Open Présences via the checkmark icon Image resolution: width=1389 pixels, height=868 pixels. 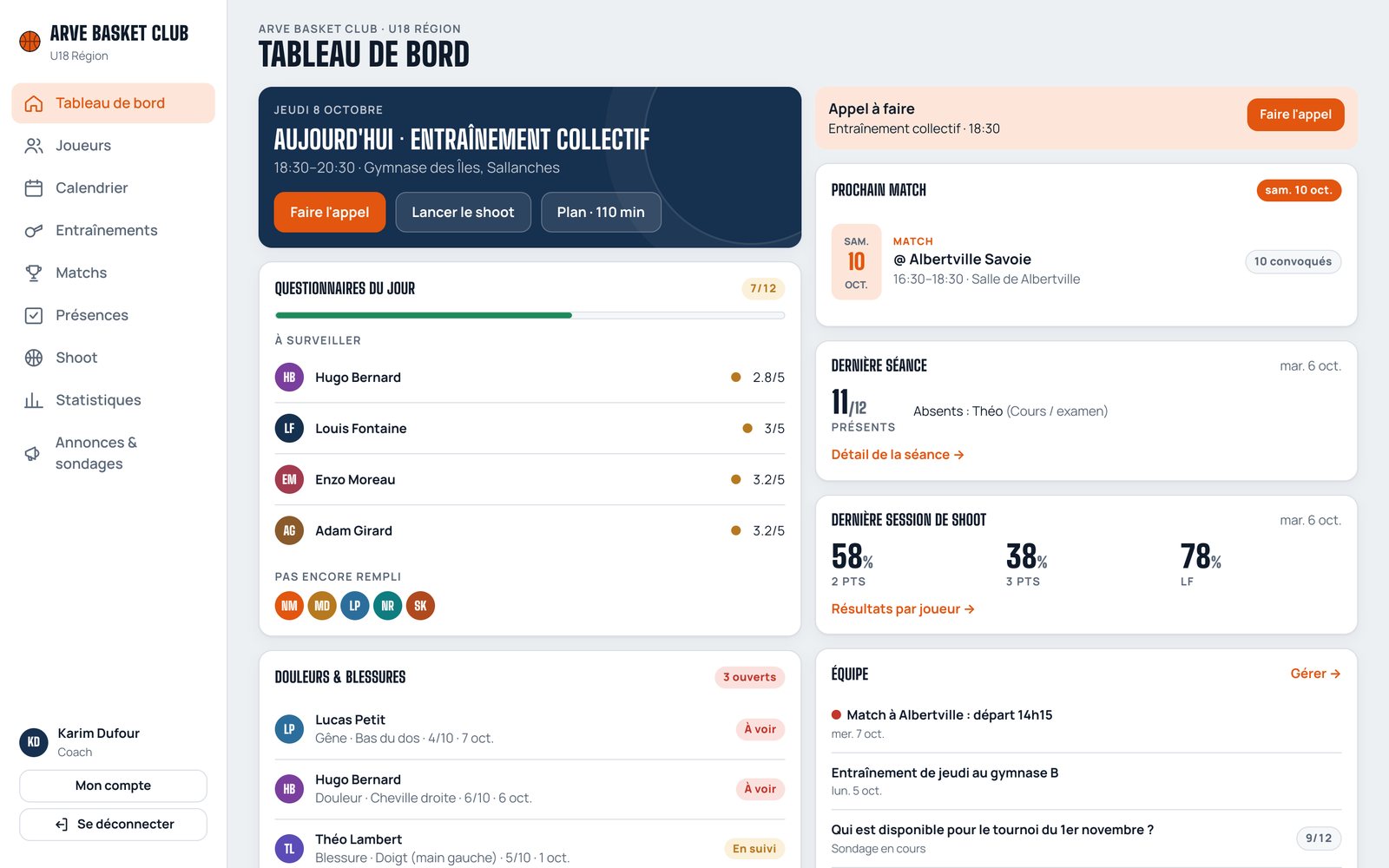click(x=34, y=316)
